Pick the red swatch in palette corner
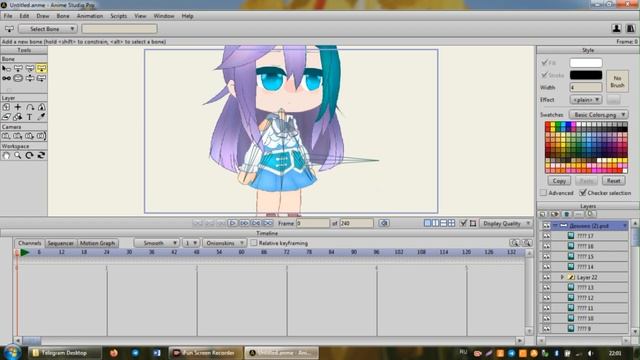The image size is (640, 360). (548, 124)
